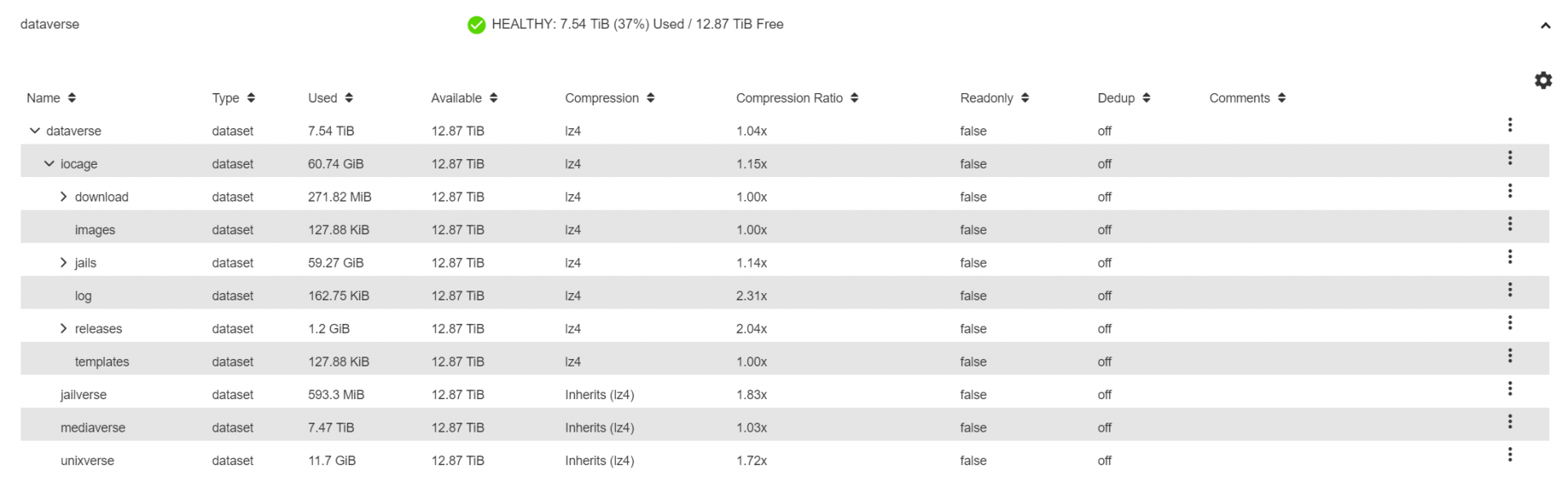Open the pool settings gear icon
The height and width of the screenshot is (488, 1568).
1543,80
